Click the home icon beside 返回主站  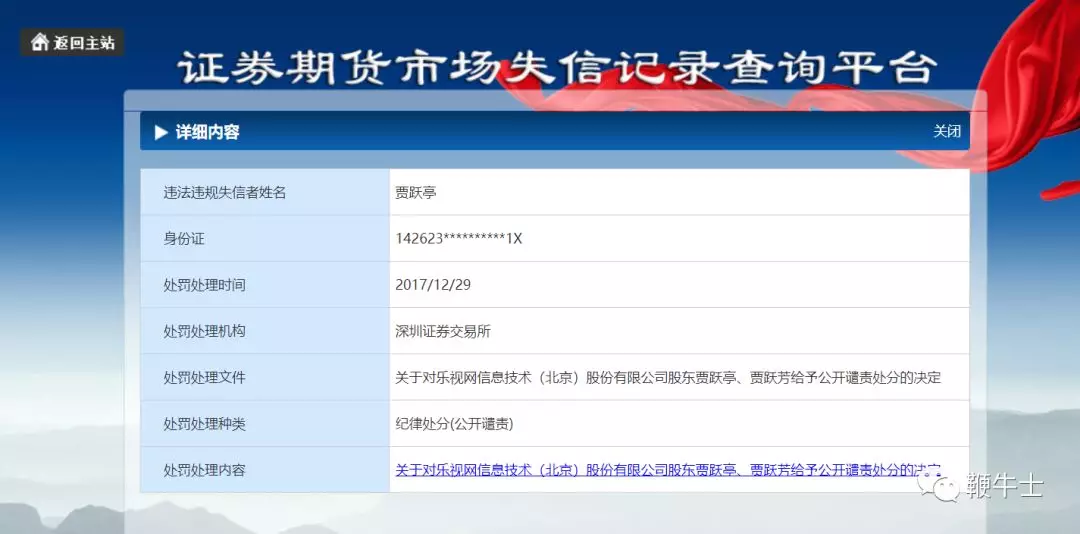tap(40, 42)
